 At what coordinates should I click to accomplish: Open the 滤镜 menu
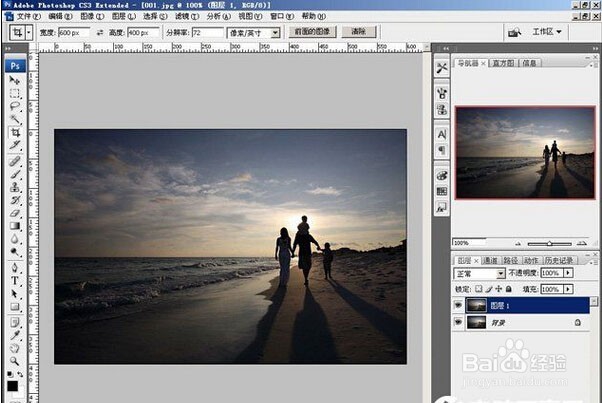[187, 17]
